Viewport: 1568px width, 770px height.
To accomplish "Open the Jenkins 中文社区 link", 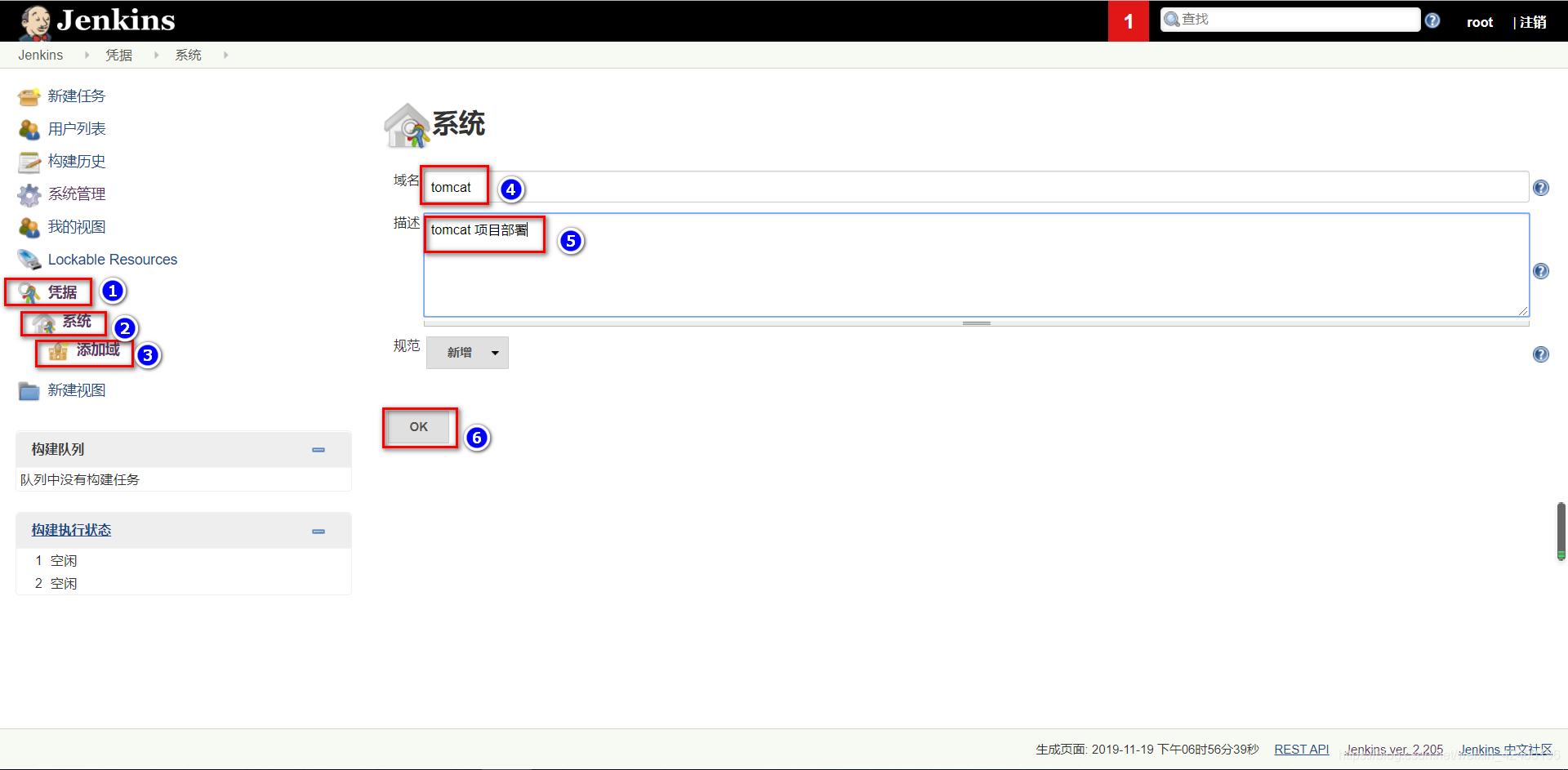I will tap(1506, 750).
